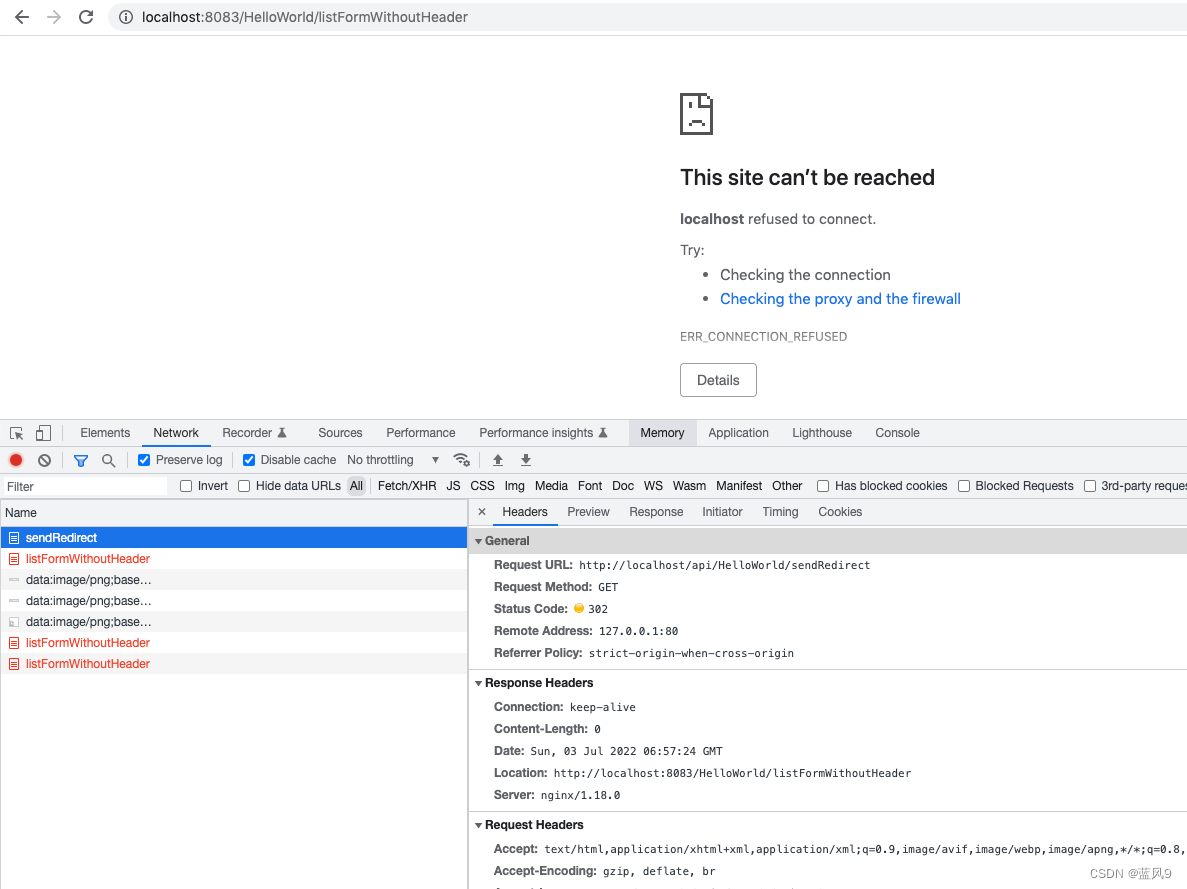Disable the Disable cache option
Viewport: 1187px width, 889px height.
tap(248, 459)
